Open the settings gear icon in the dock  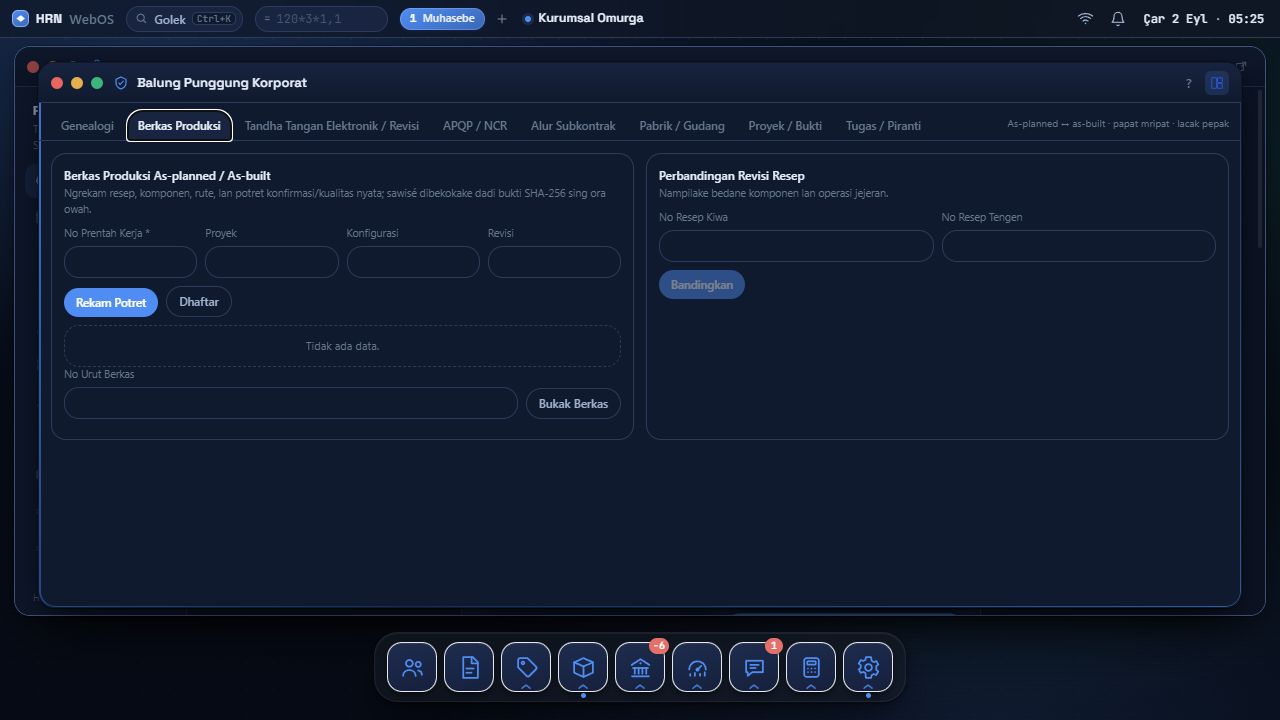pos(868,667)
